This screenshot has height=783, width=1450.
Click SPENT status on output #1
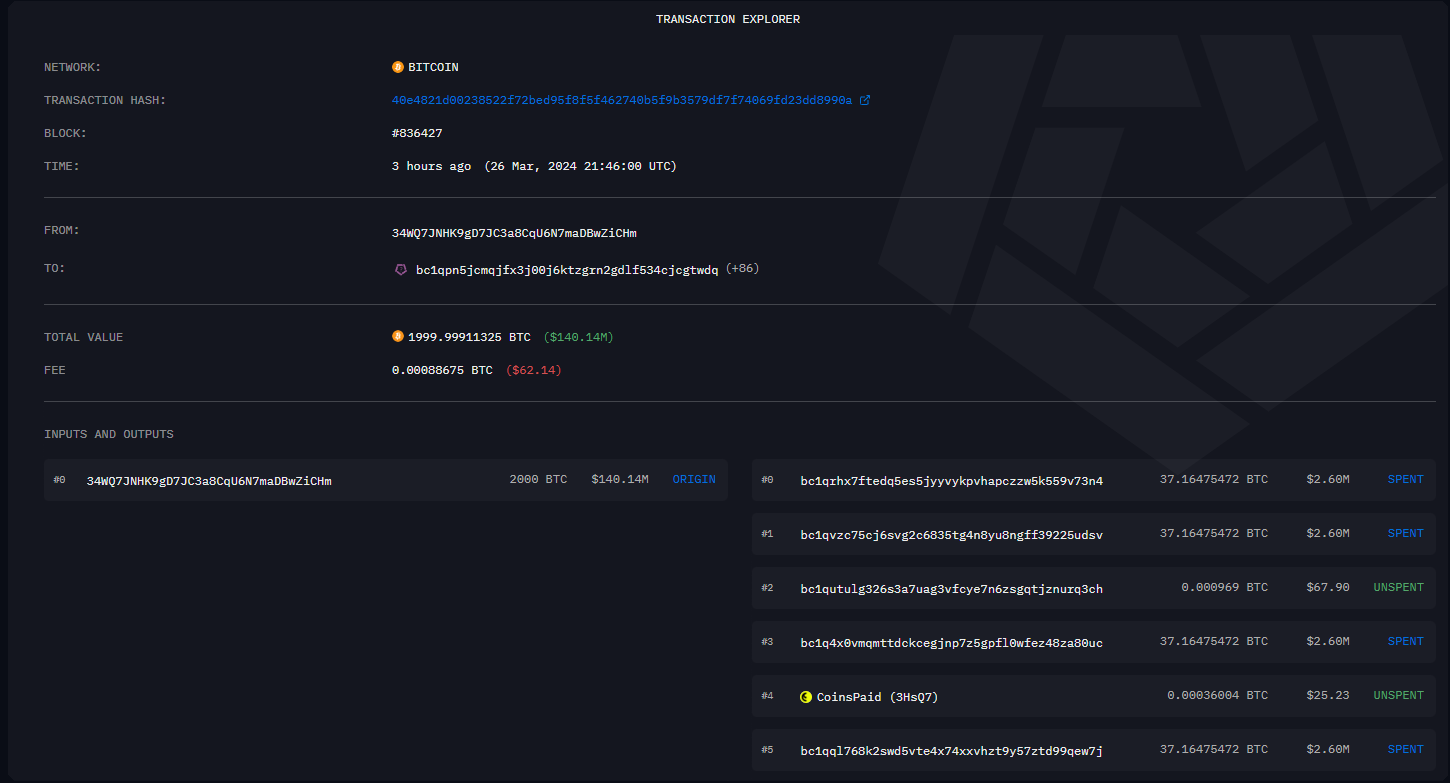(x=1405, y=534)
